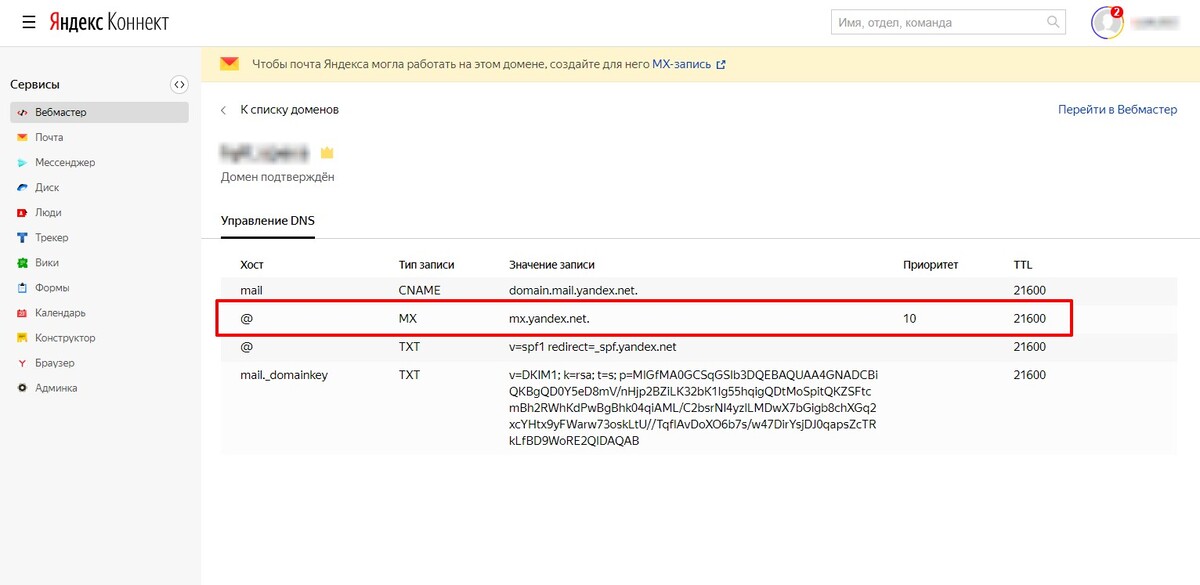Click the priority value 10
This screenshot has height=585, width=1200.
(909, 319)
